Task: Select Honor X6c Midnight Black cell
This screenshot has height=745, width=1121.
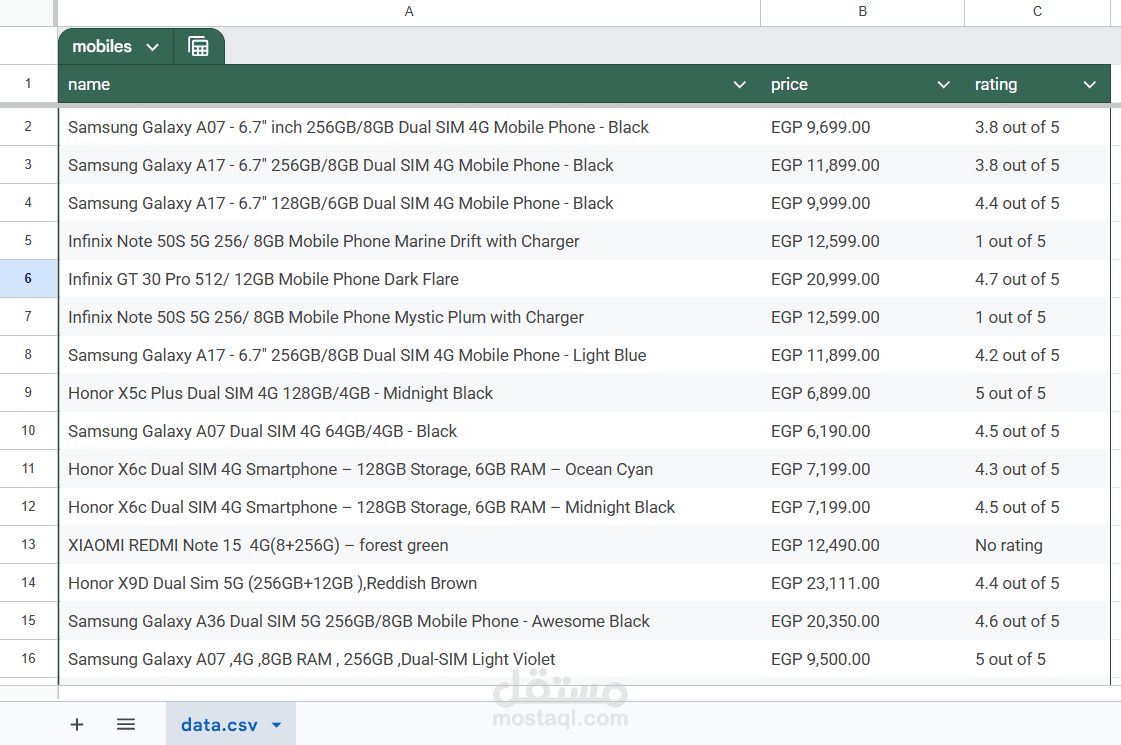Action: [x=409, y=506]
